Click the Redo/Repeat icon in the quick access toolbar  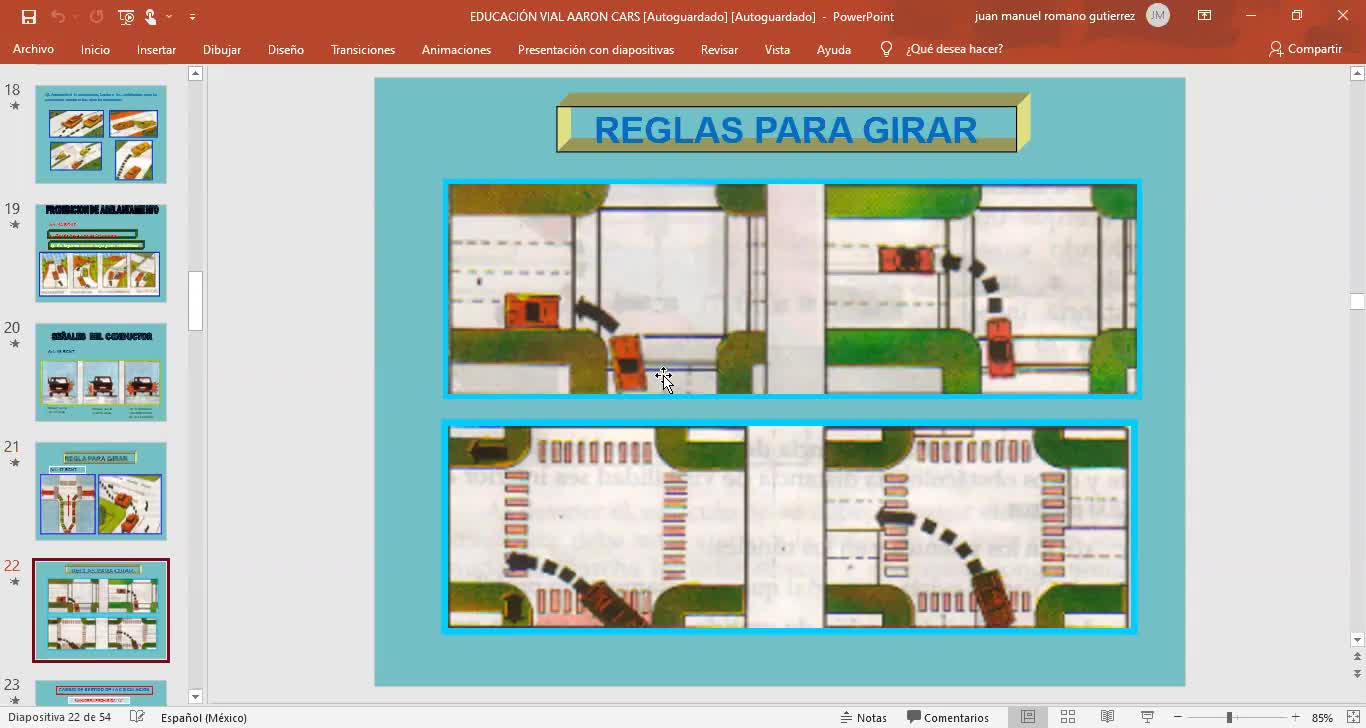[x=97, y=16]
